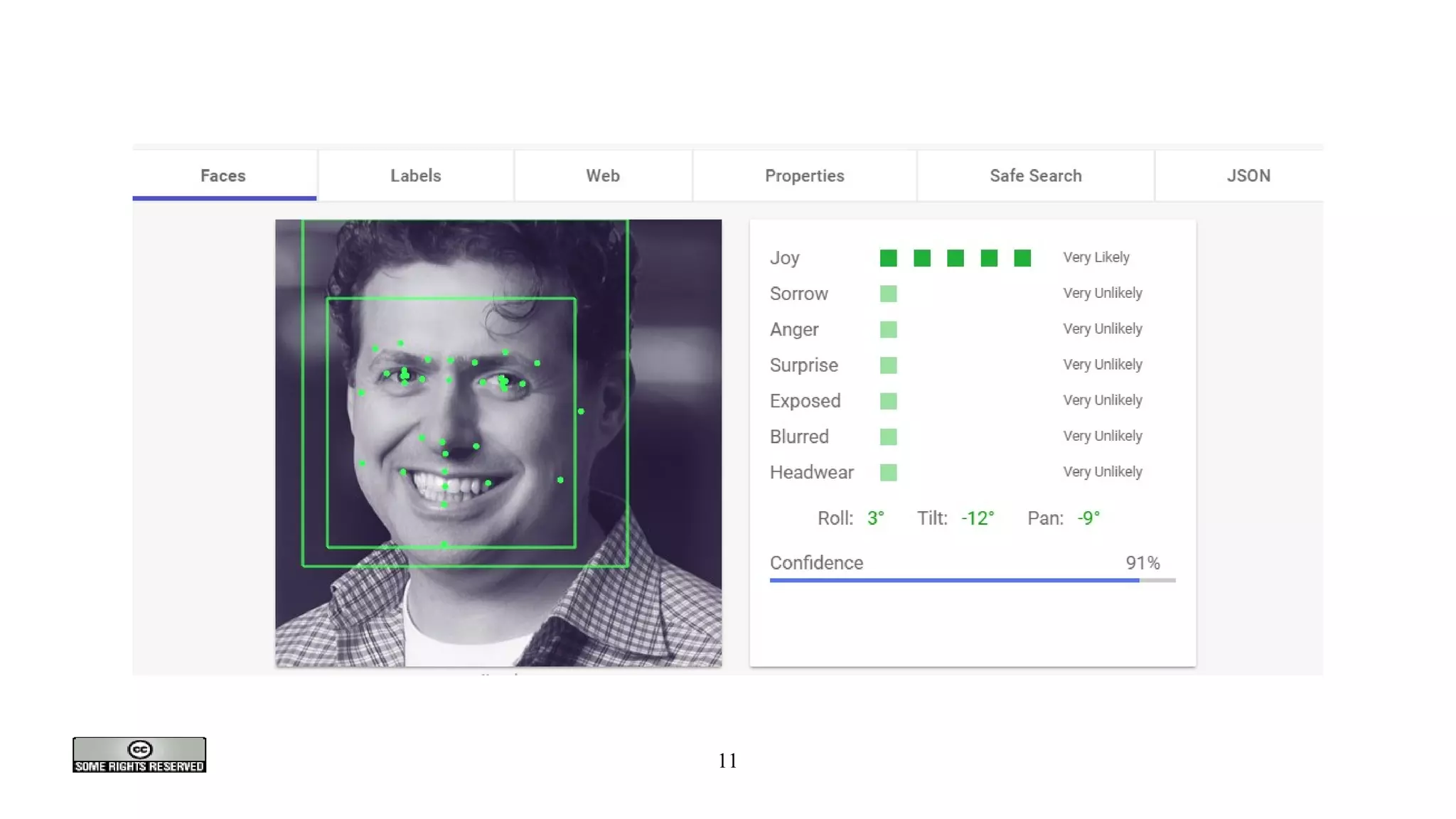1456x819 pixels.
Task: Click the Joy emotion label
Action: (784, 258)
